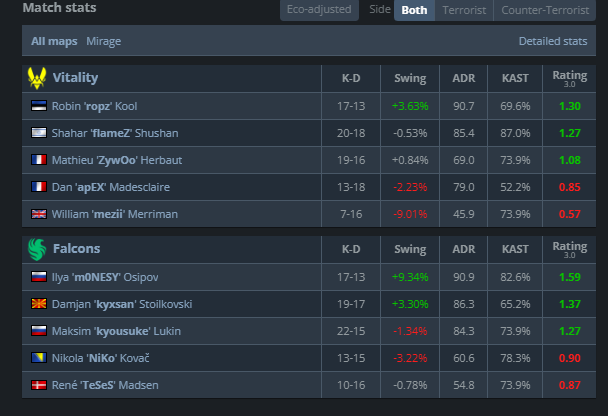
Task: Switch side filter to Terrorist
Action: (465, 10)
